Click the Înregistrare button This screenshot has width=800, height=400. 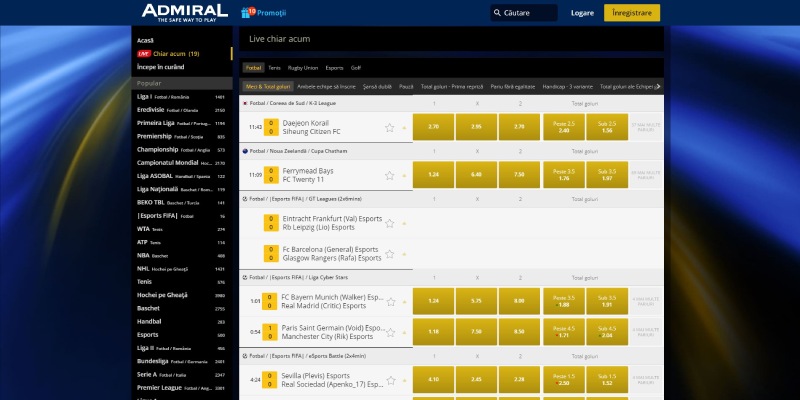tap(632, 13)
